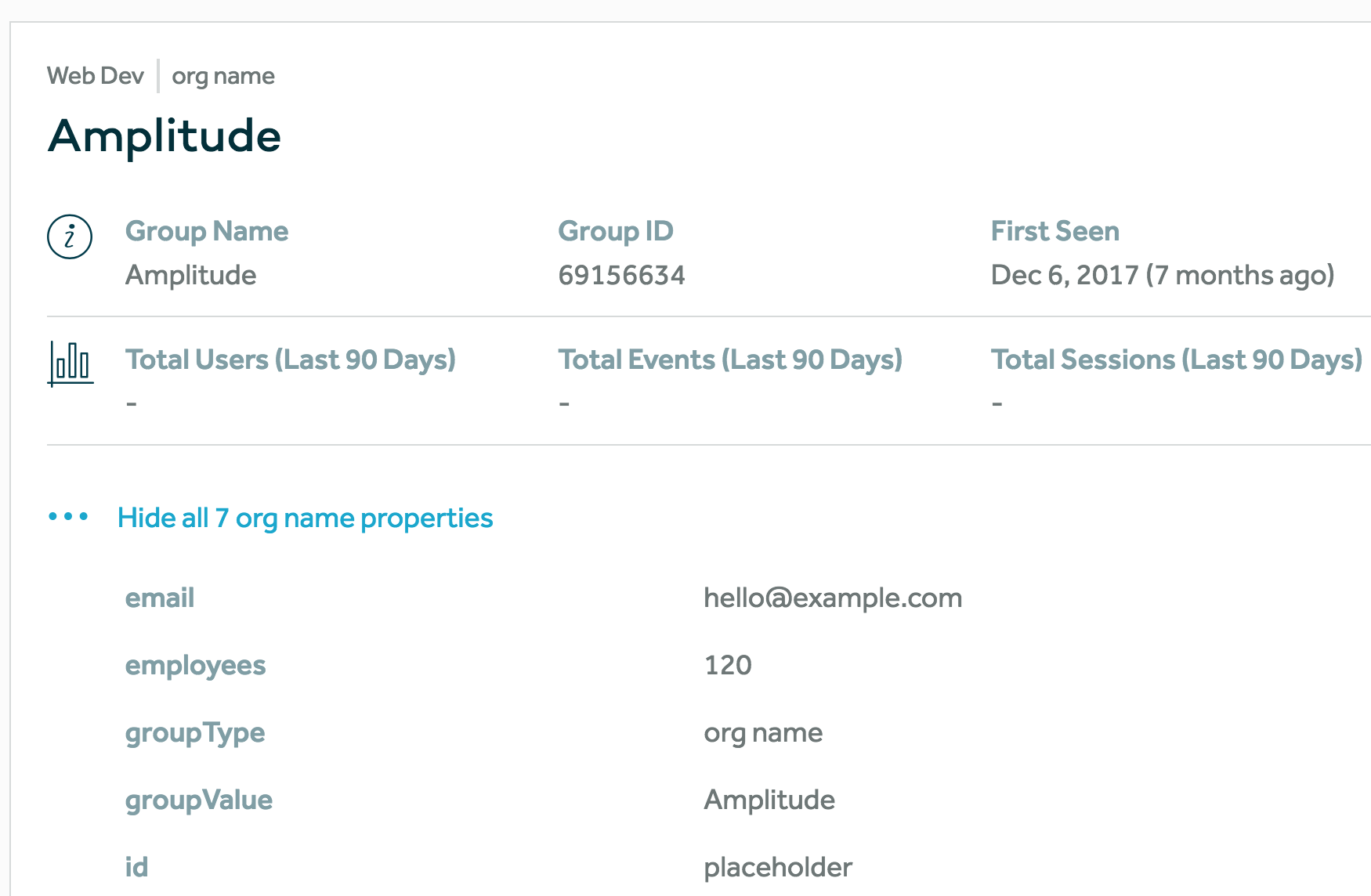The height and width of the screenshot is (896, 1371).
Task: Click the groupType property name
Action: 195,734
